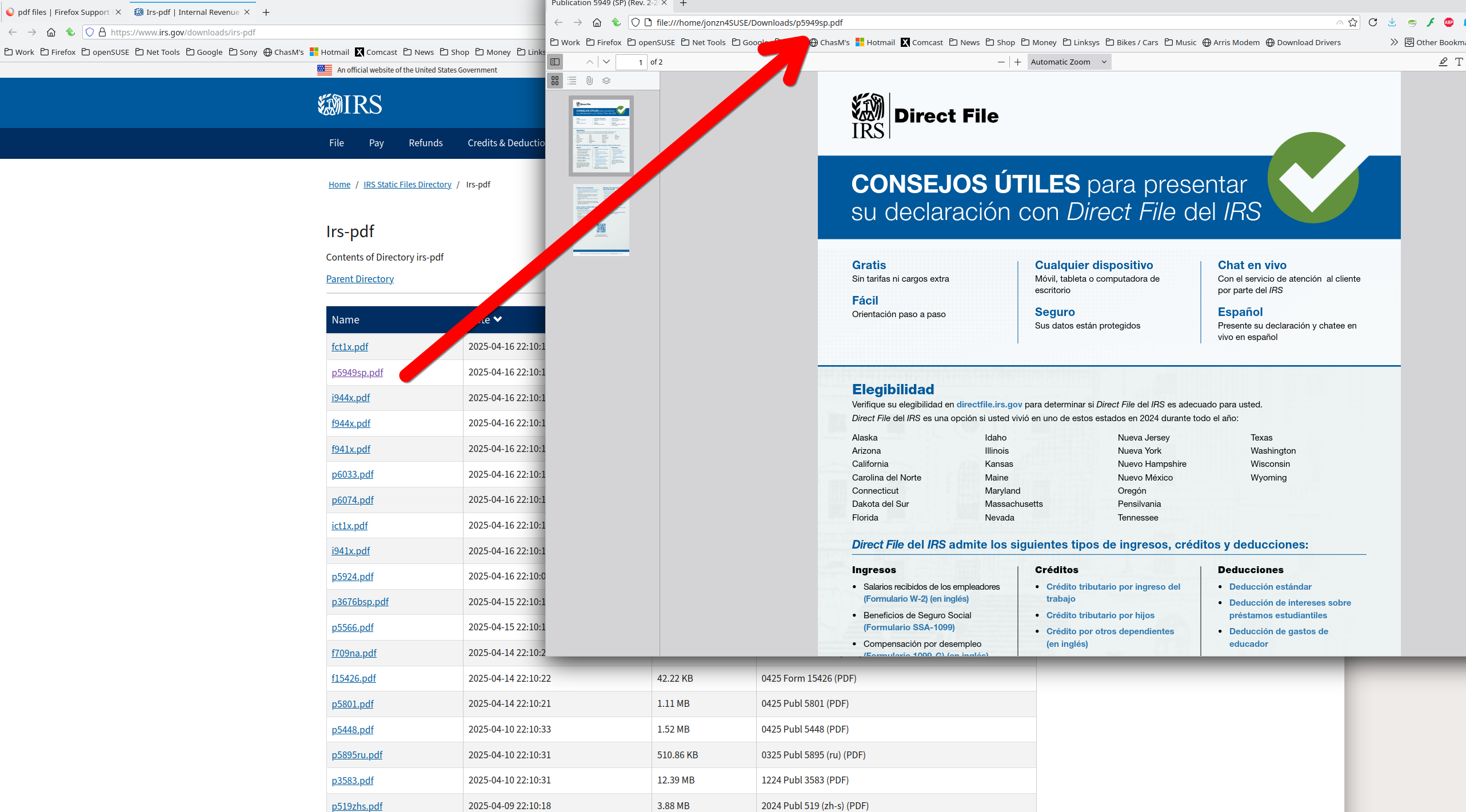Viewport: 1466px width, 812px height.
Task: Open Comcast bookmark in PDF window
Action: point(921,42)
